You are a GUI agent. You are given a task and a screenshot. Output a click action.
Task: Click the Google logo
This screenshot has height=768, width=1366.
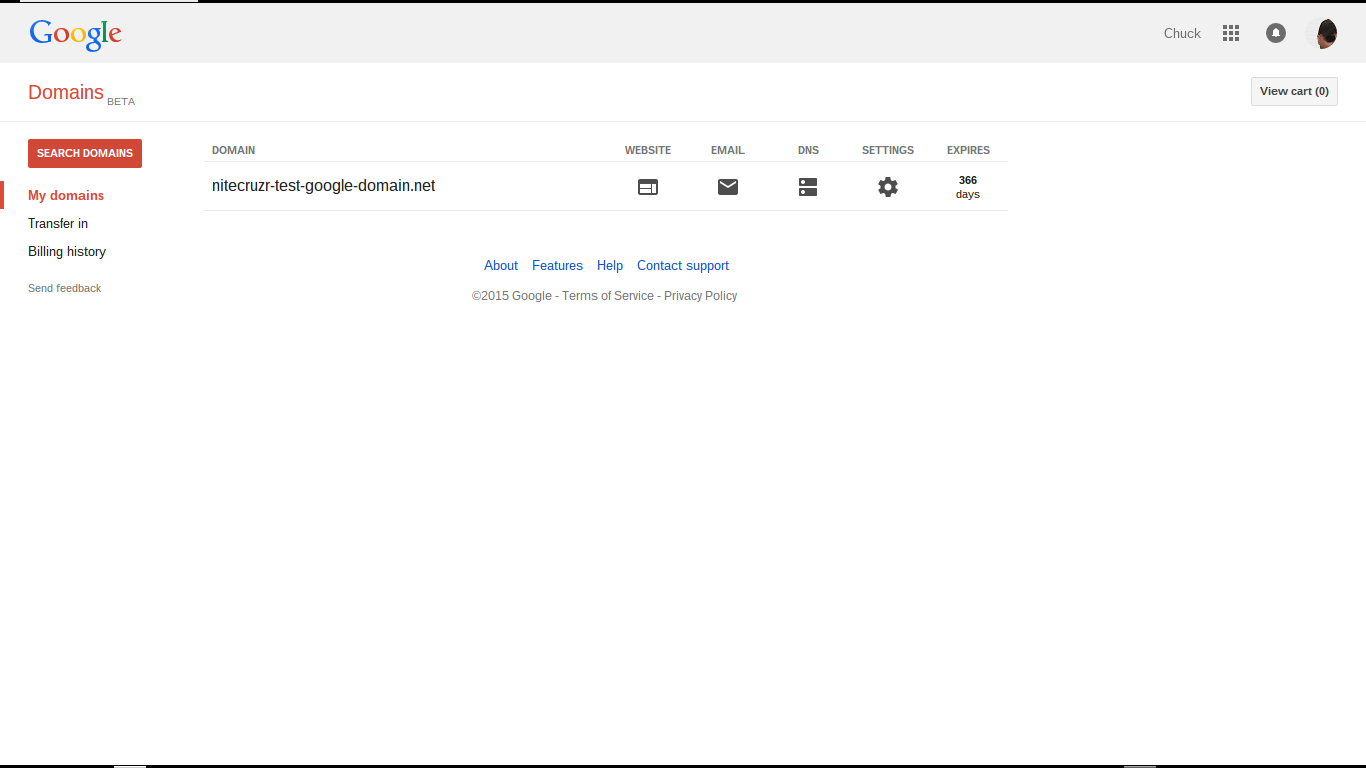pos(76,34)
